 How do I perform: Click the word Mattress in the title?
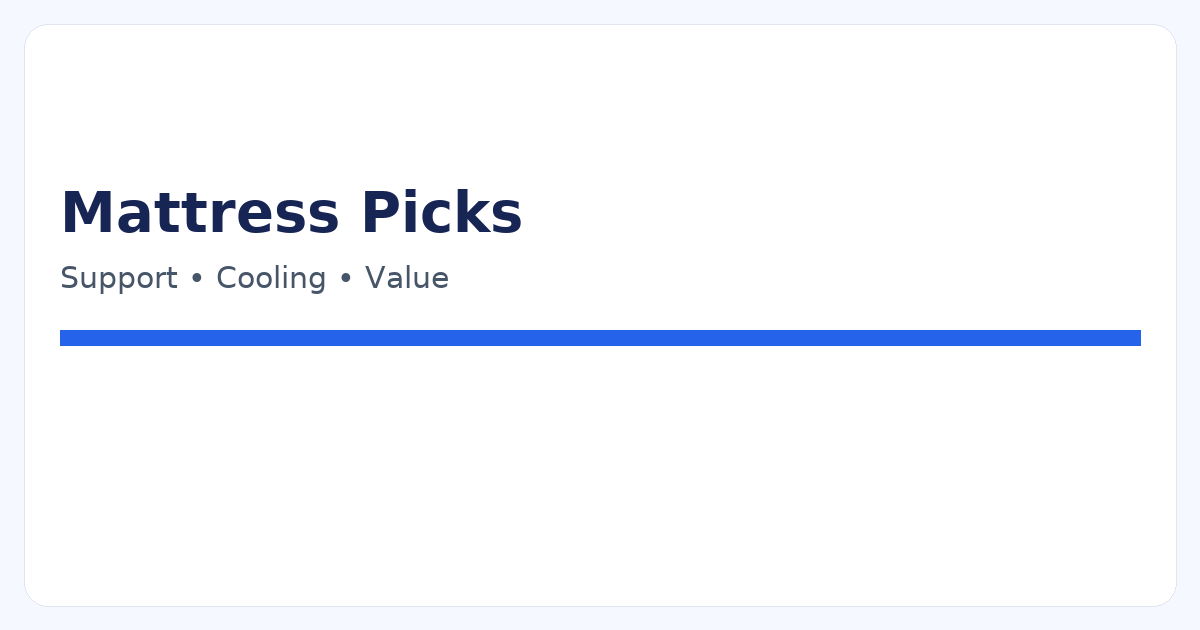pos(200,213)
